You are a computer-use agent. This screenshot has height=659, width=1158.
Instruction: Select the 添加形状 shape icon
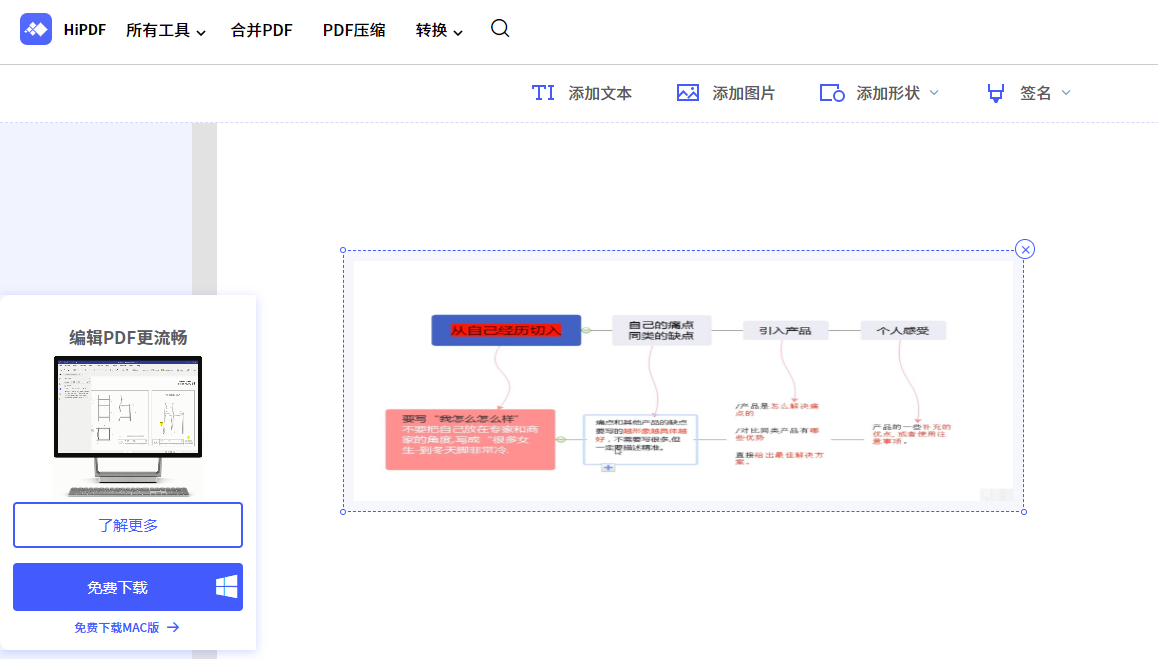[831, 92]
